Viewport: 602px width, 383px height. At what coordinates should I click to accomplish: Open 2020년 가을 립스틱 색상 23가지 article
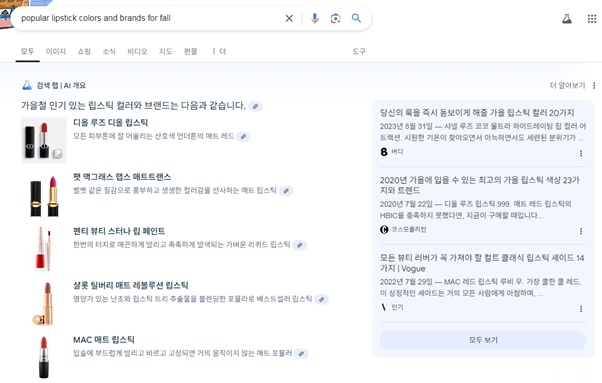[x=480, y=185]
